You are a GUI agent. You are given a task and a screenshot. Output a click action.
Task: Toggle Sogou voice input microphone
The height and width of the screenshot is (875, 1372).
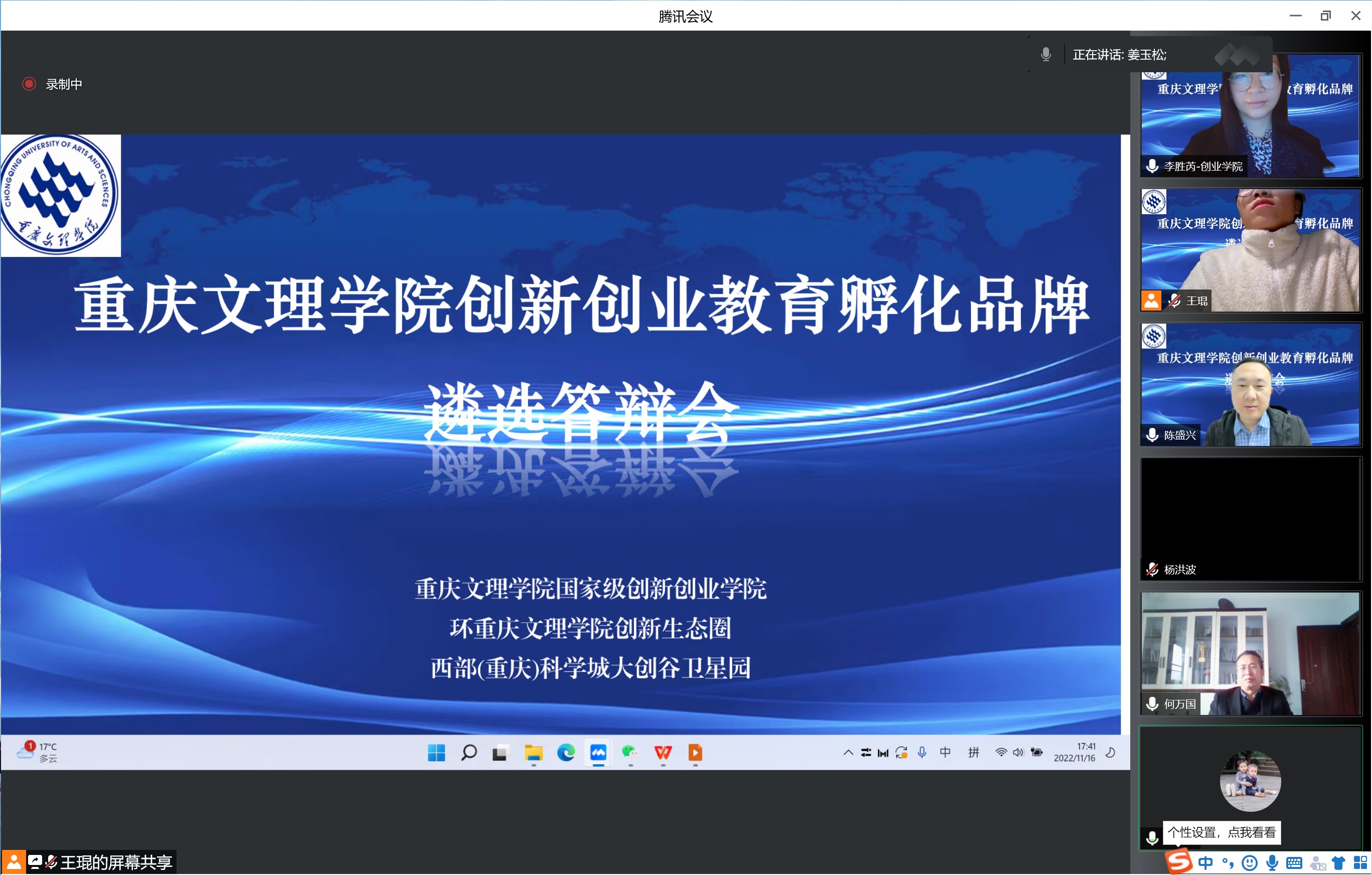[x=1272, y=863]
